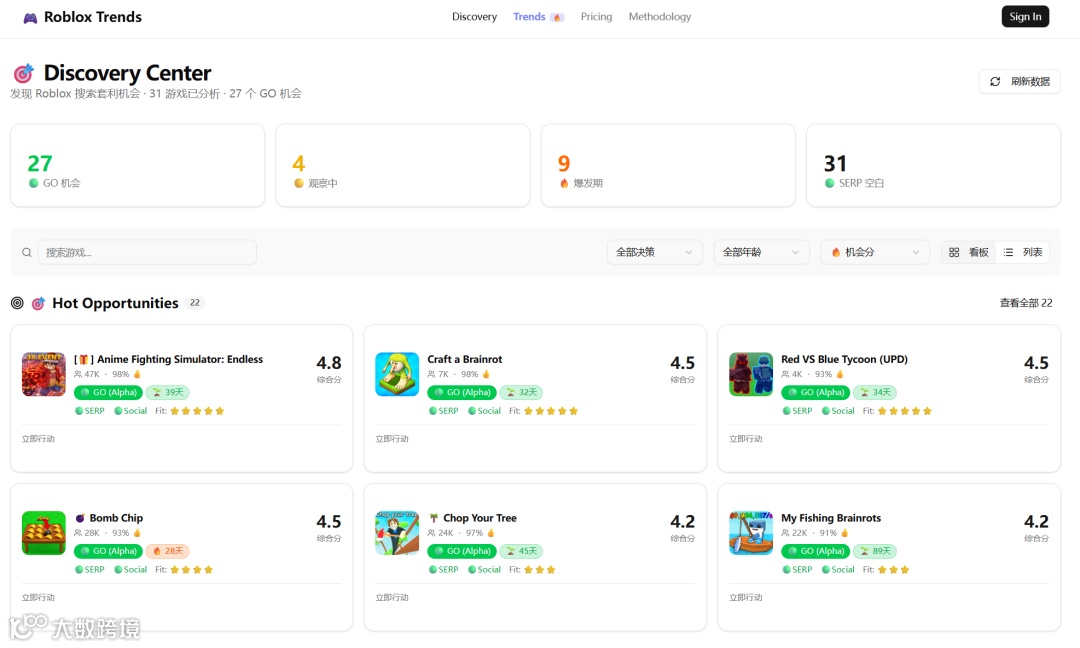Click GO (Alpha) badge on Chop Your Tree
Viewport: 1080px width, 648px height.
(x=462, y=551)
